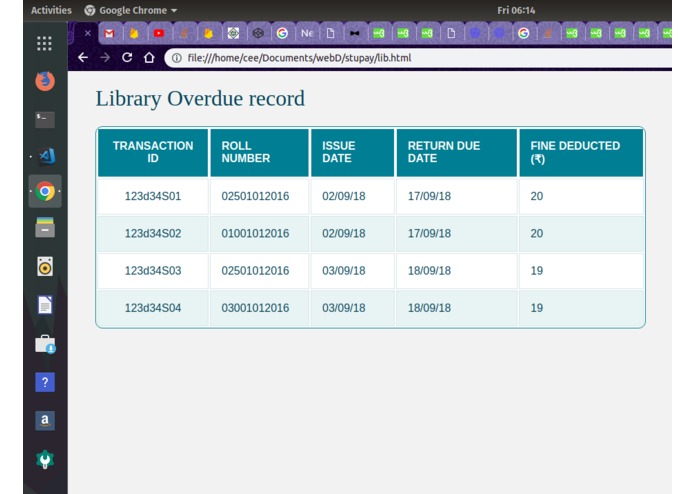
Task: View site information icon in address bar
Action: tap(176, 58)
